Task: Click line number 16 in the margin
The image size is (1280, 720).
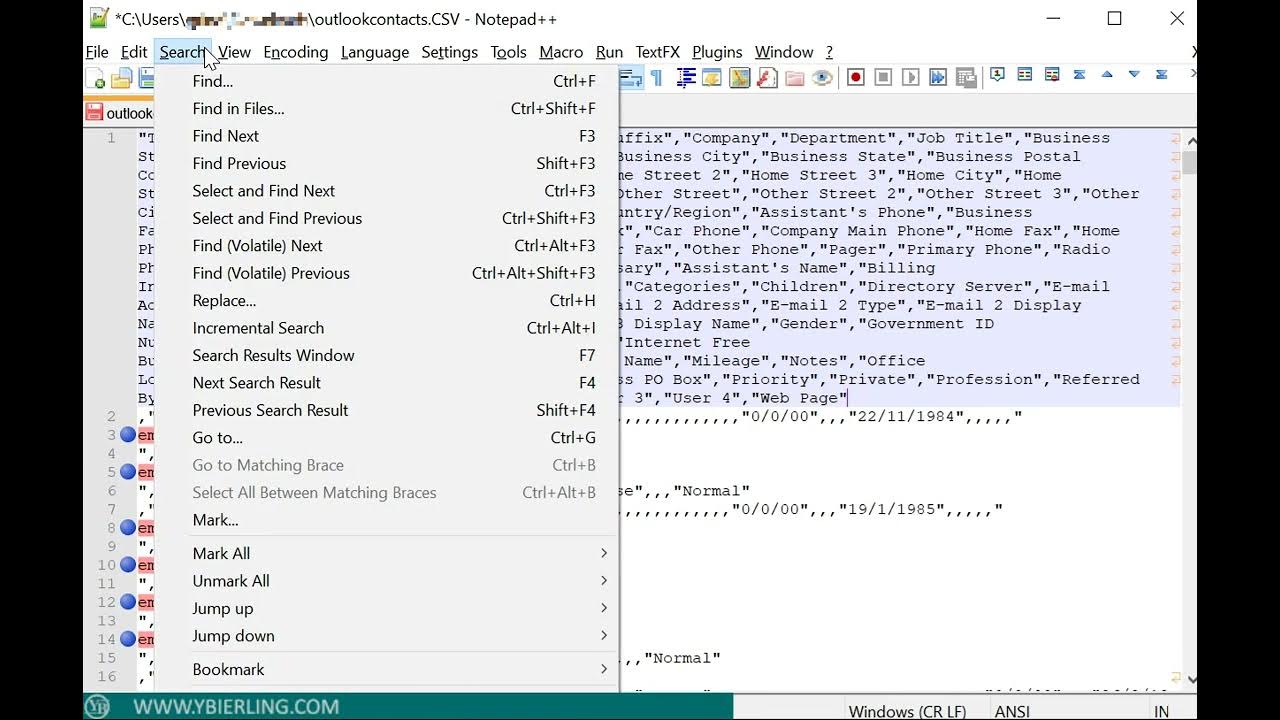Action: pyautogui.click(x=107, y=677)
